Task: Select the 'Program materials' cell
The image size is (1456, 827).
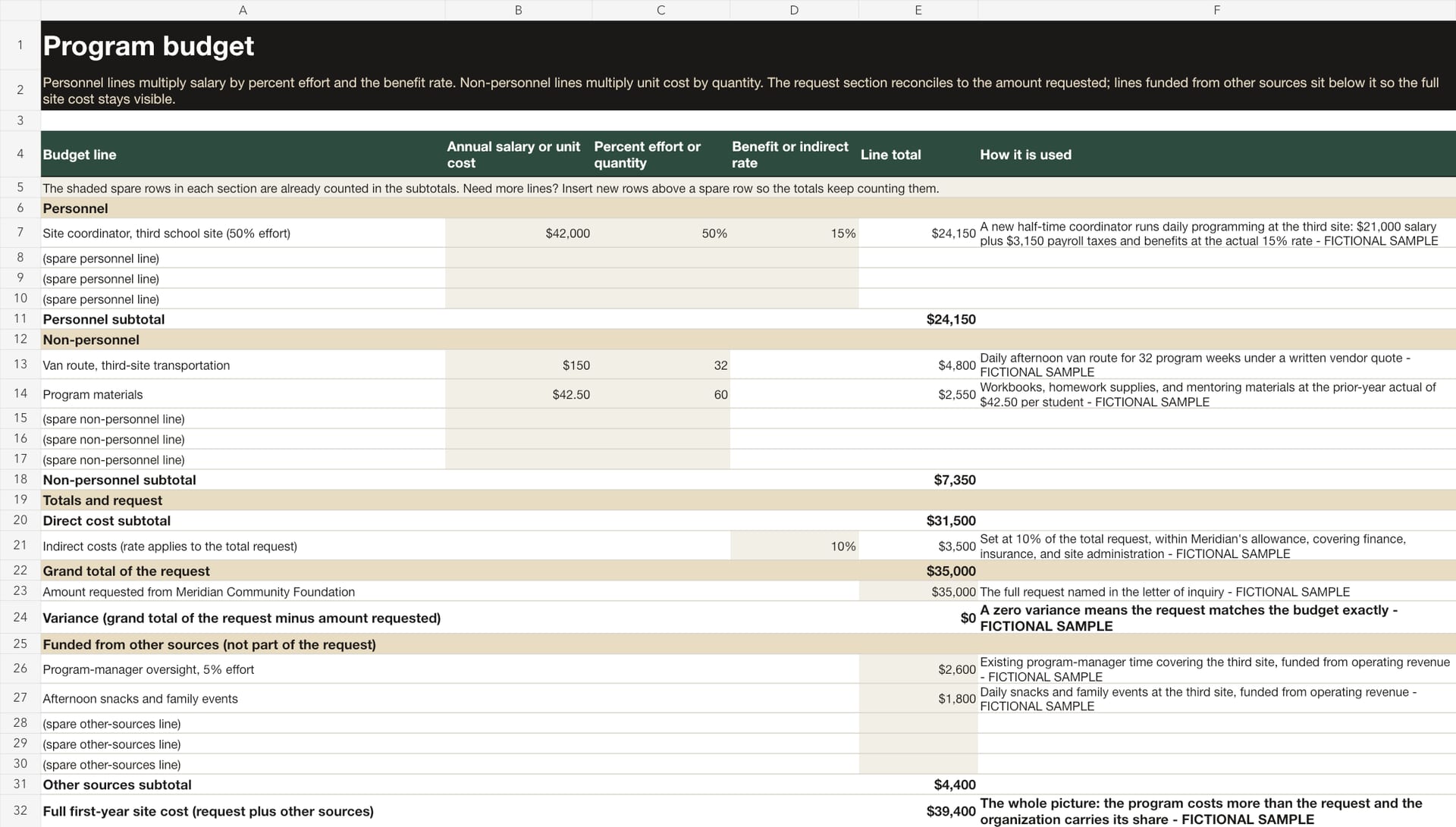Action: (x=243, y=394)
